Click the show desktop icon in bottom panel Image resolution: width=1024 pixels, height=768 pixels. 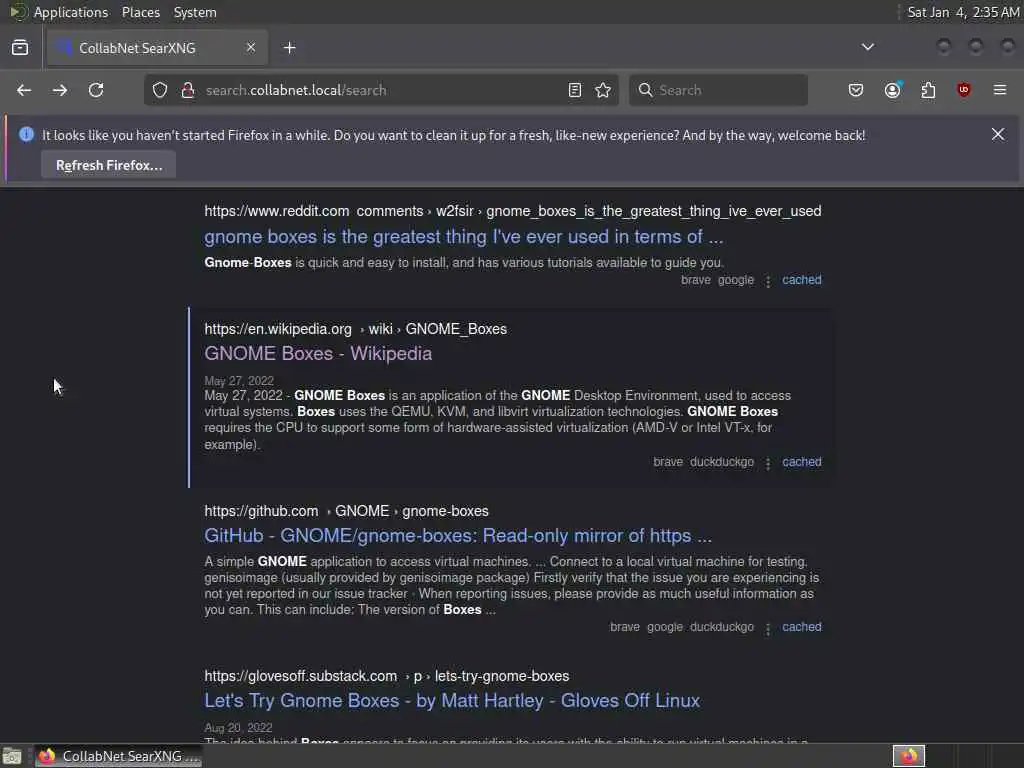coord(12,757)
